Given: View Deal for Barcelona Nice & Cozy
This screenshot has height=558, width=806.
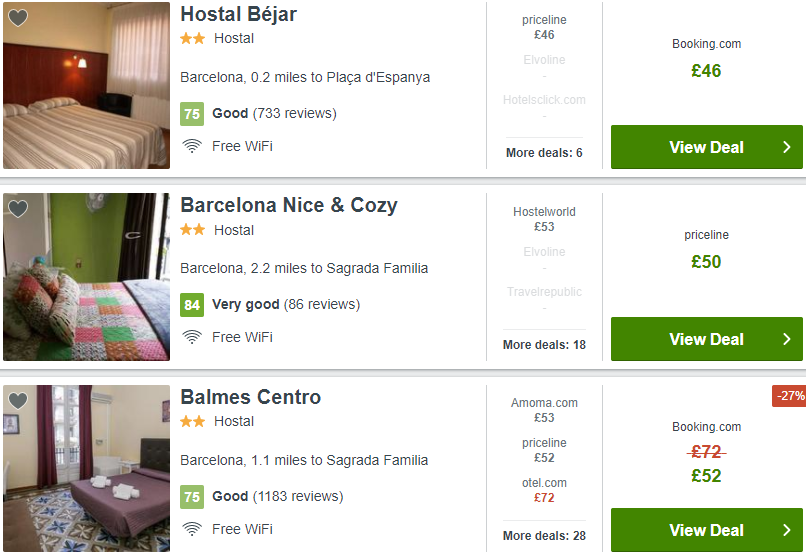Looking at the screenshot, I should 706,339.
